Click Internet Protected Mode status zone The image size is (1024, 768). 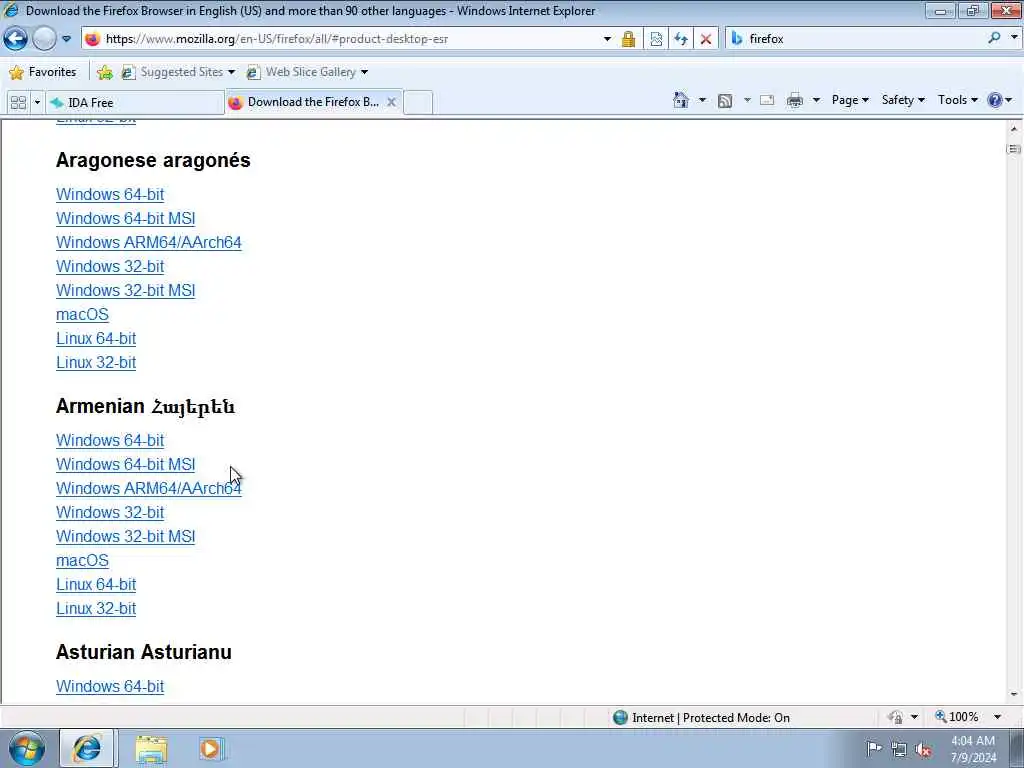click(701, 718)
